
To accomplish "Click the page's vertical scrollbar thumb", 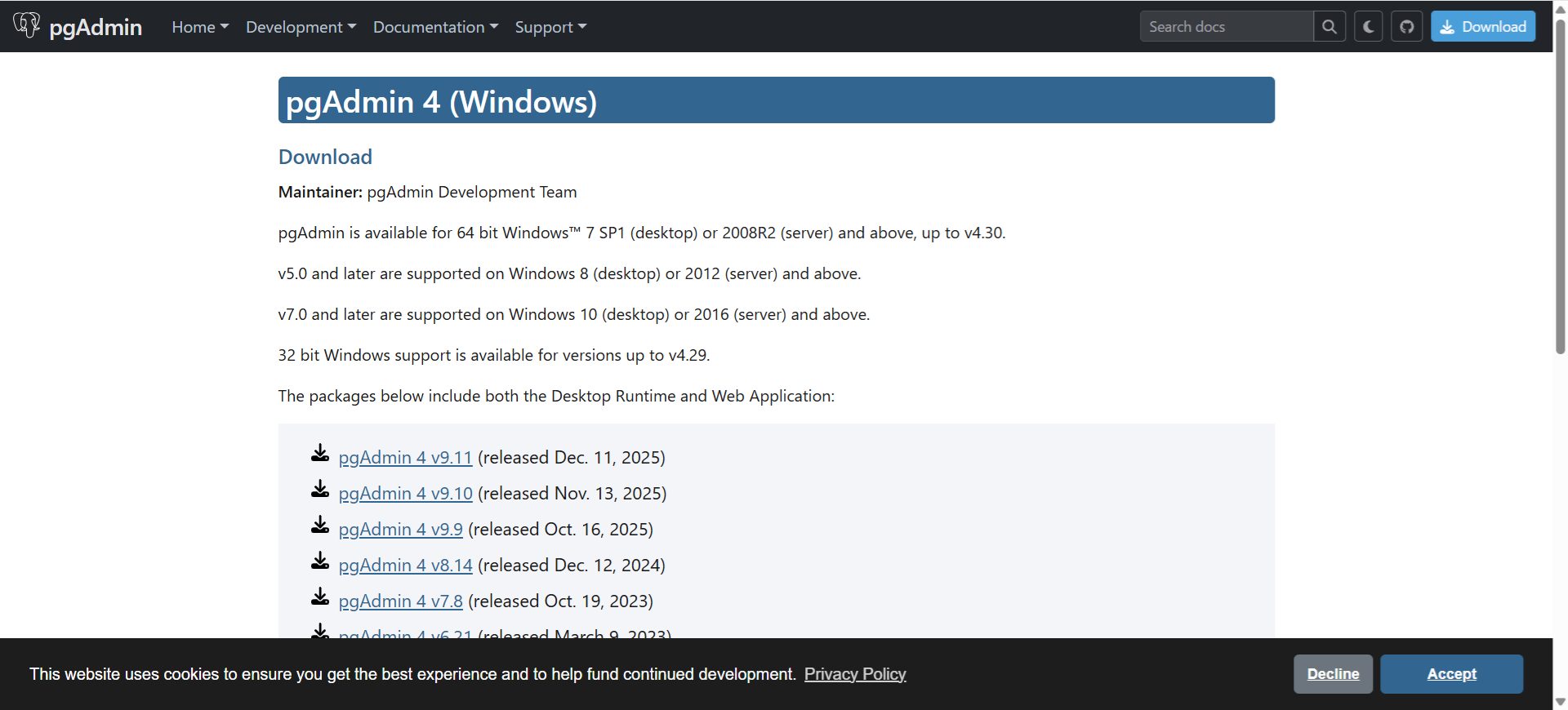I will point(1560,188).
